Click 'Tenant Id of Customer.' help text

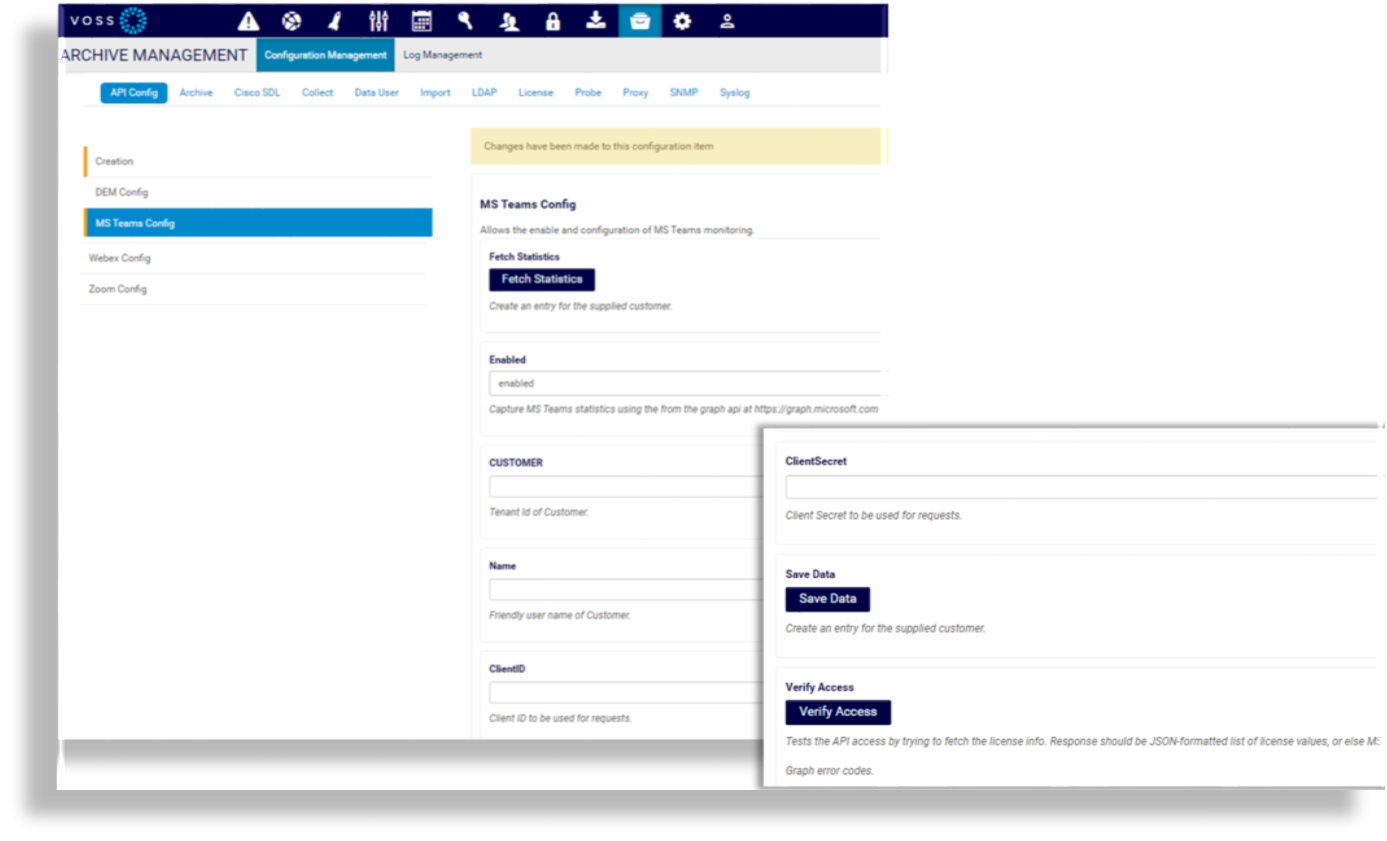pos(539,512)
